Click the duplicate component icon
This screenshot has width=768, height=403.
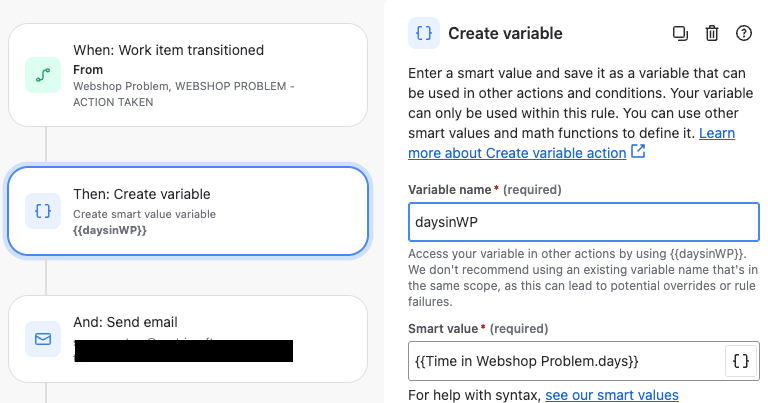(x=680, y=33)
